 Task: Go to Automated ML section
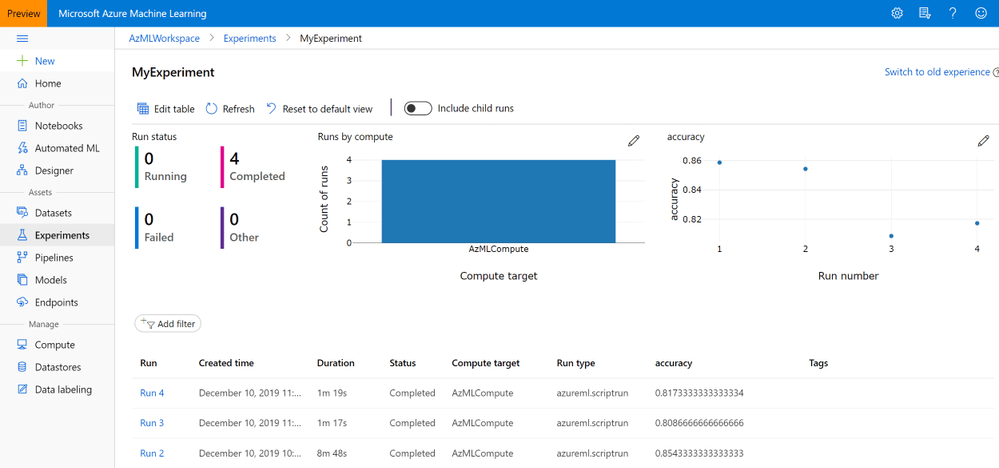tap(68, 148)
